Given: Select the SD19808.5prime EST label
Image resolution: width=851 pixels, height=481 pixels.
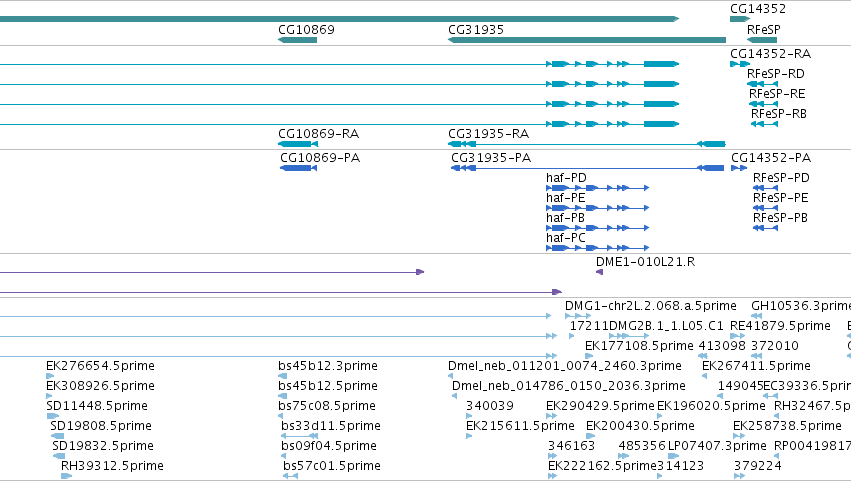Looking at the screenshot, I should [101, 426].
